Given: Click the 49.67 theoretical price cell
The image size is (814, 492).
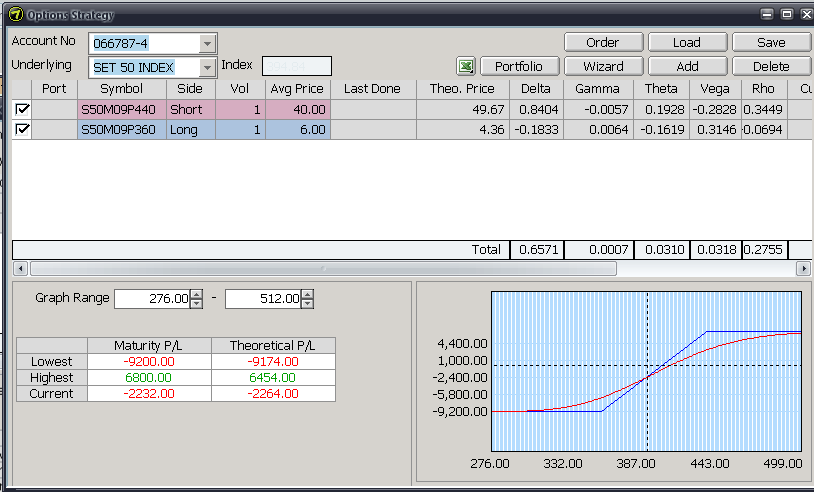Looking at the screenshot, I should click(463, 110).
